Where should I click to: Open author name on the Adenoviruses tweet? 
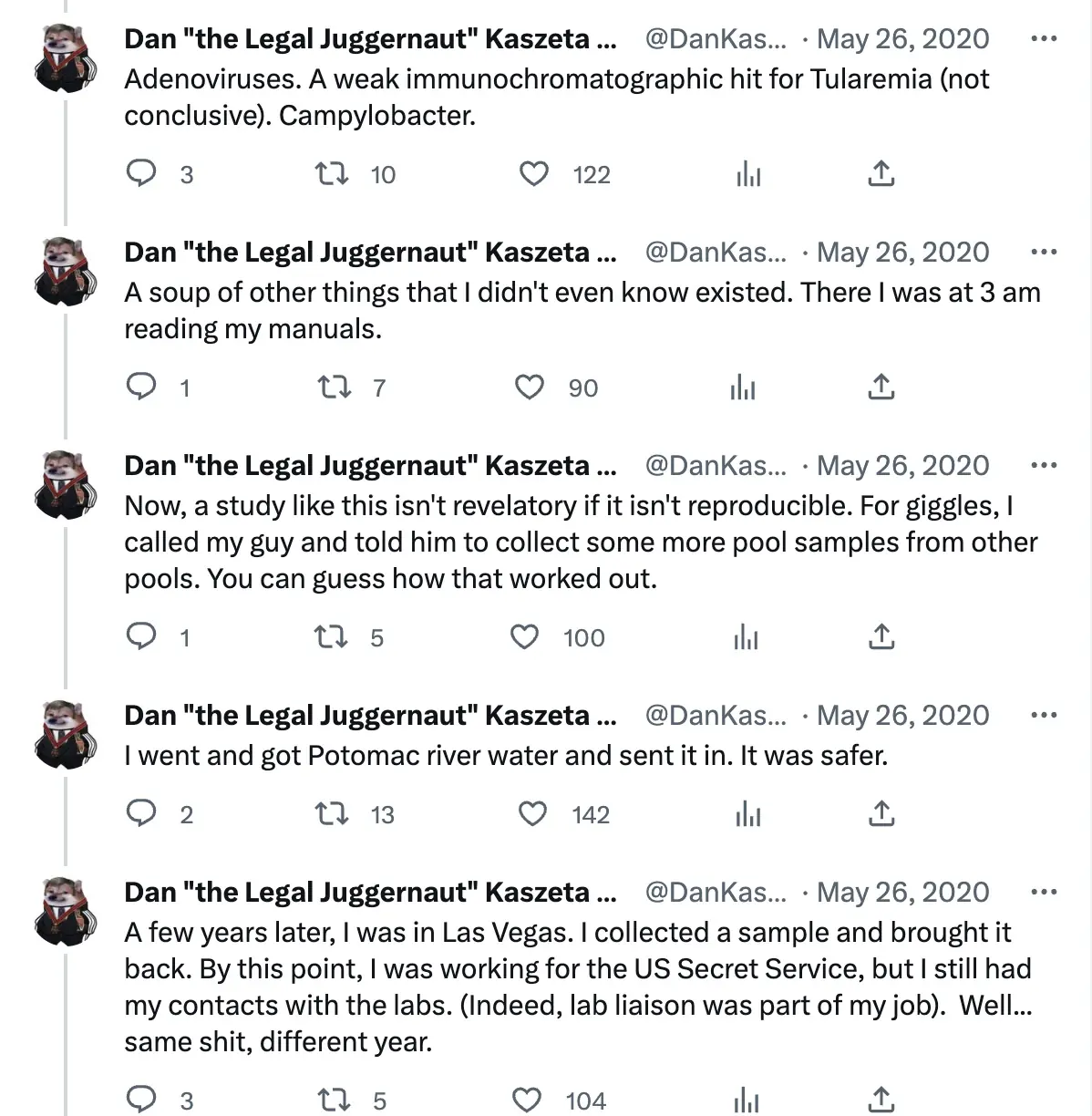tap(369, 39)
